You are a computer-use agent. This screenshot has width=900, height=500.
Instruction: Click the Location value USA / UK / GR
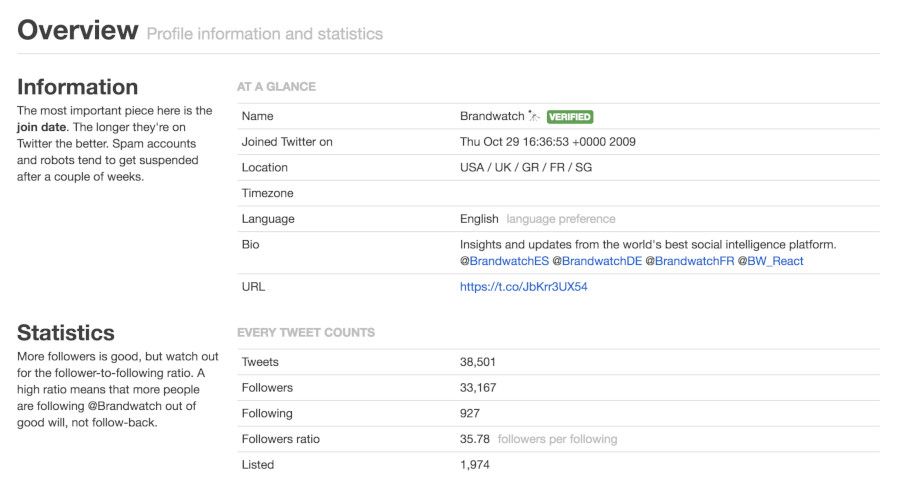(525, 168)
